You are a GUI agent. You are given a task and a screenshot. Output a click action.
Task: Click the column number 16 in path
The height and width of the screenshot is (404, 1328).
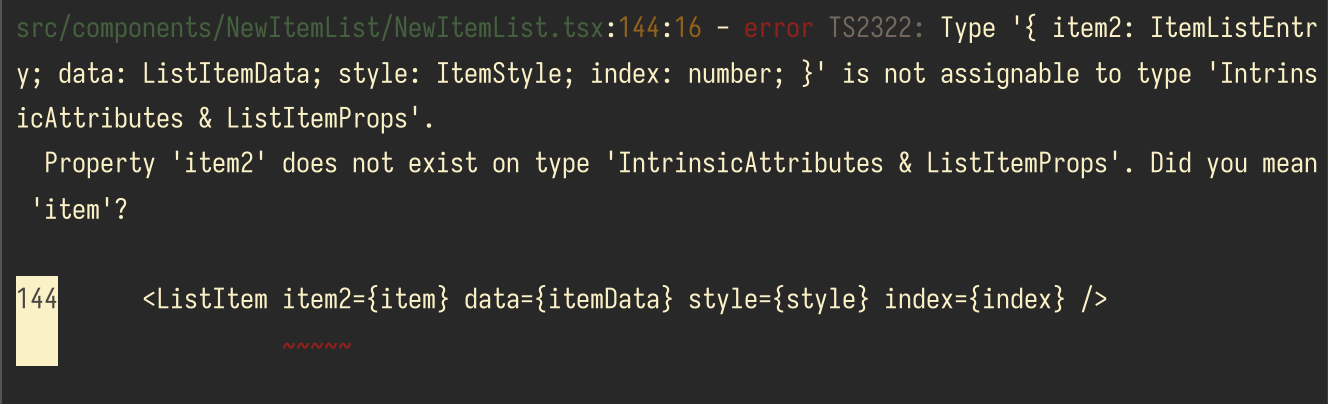tap(687, 29)
